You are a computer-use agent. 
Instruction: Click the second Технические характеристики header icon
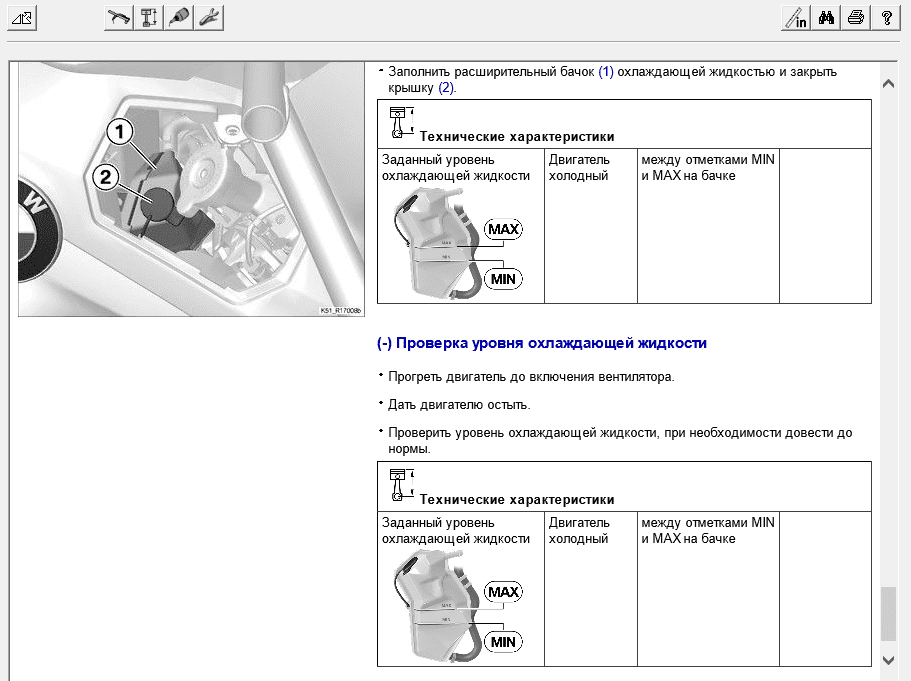tap(399, 484)
